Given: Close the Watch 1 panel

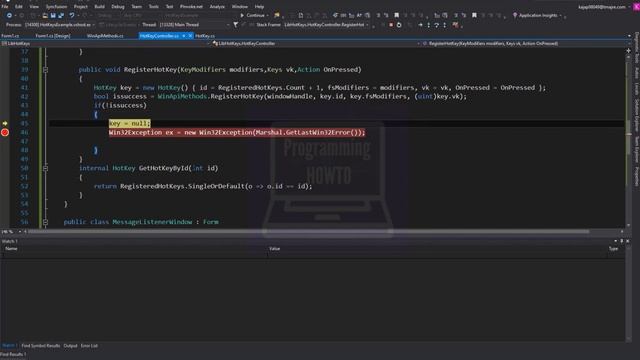Looking at the screenshot, I should pyautogui.click(x=628, y=241).
